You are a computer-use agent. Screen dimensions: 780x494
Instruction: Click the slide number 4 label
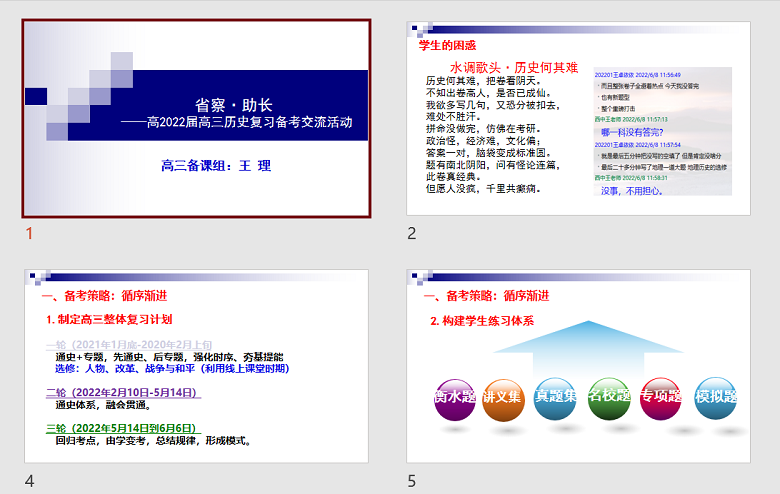pyautogui.click(x=29, y=482)
